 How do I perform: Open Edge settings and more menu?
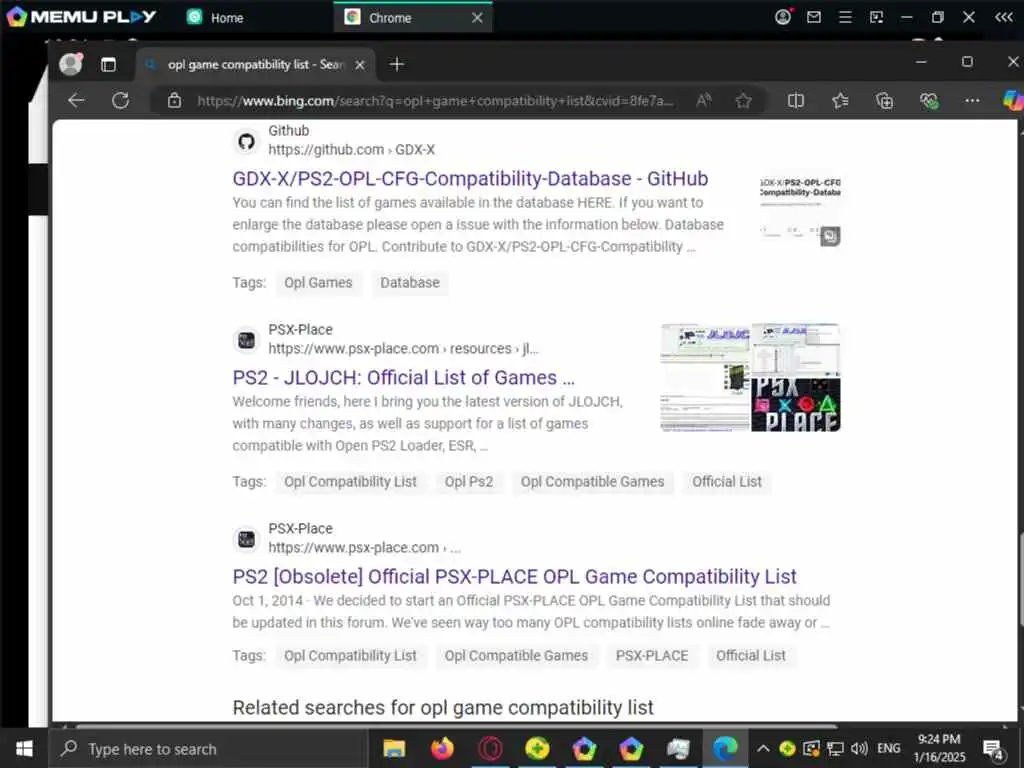coord(972,101)
